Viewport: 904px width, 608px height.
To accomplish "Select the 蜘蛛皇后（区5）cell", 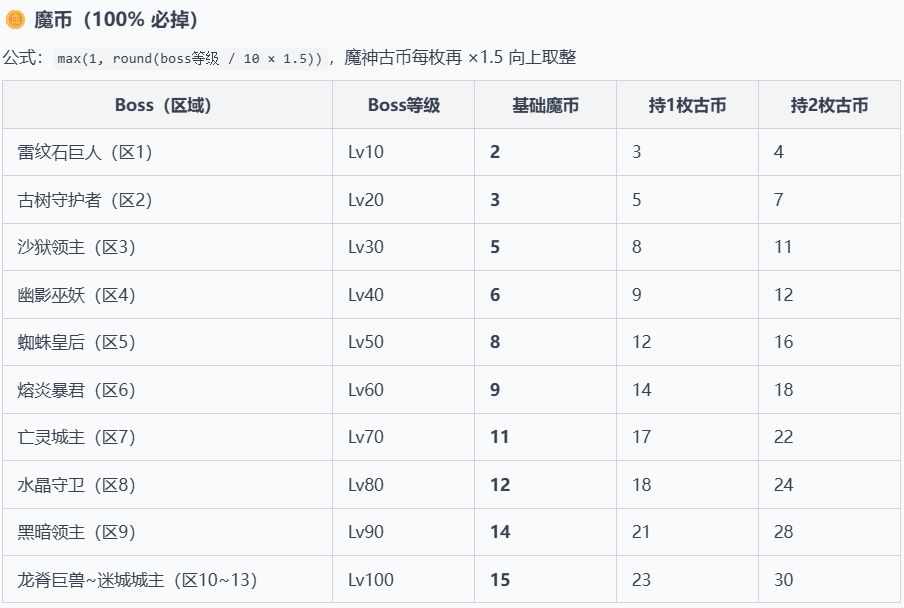I will [x=76, y=342].
